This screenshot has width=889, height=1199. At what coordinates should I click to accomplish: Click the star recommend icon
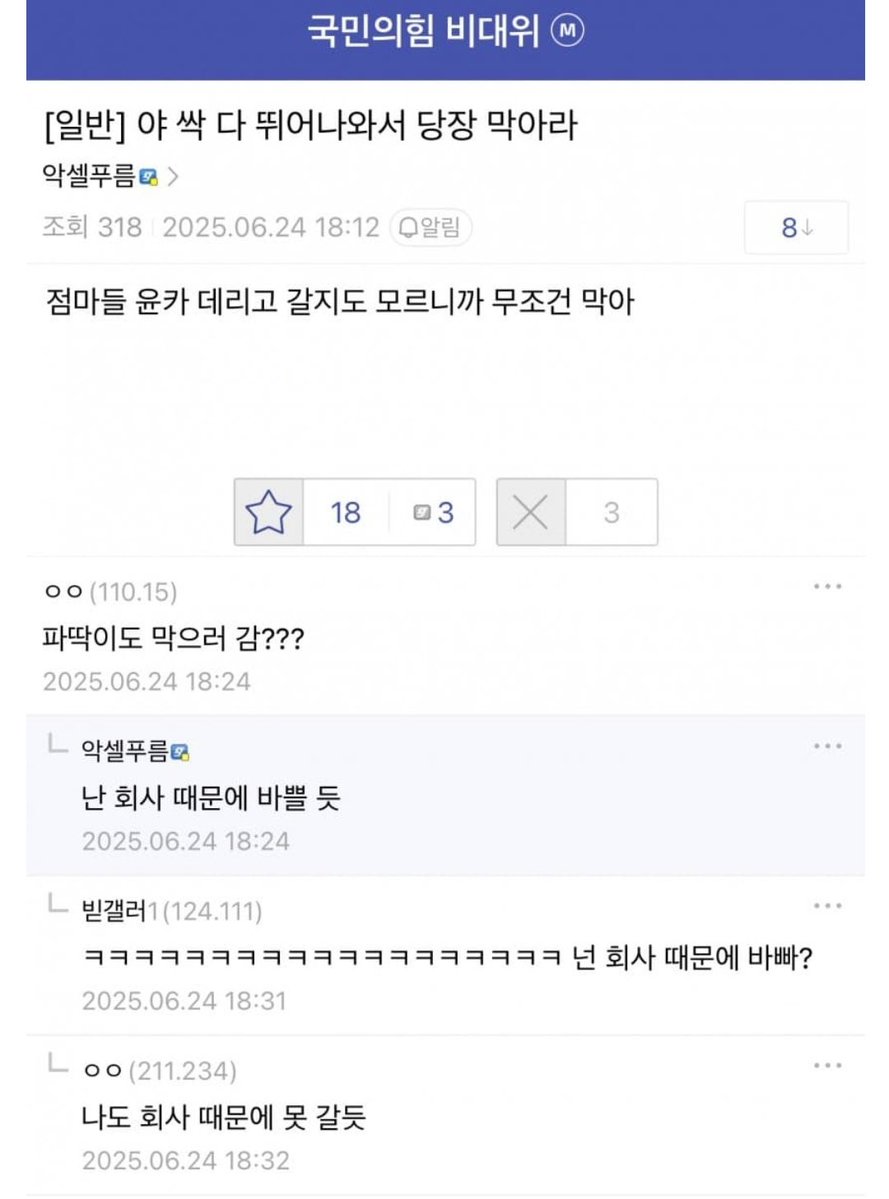(268, 512)
